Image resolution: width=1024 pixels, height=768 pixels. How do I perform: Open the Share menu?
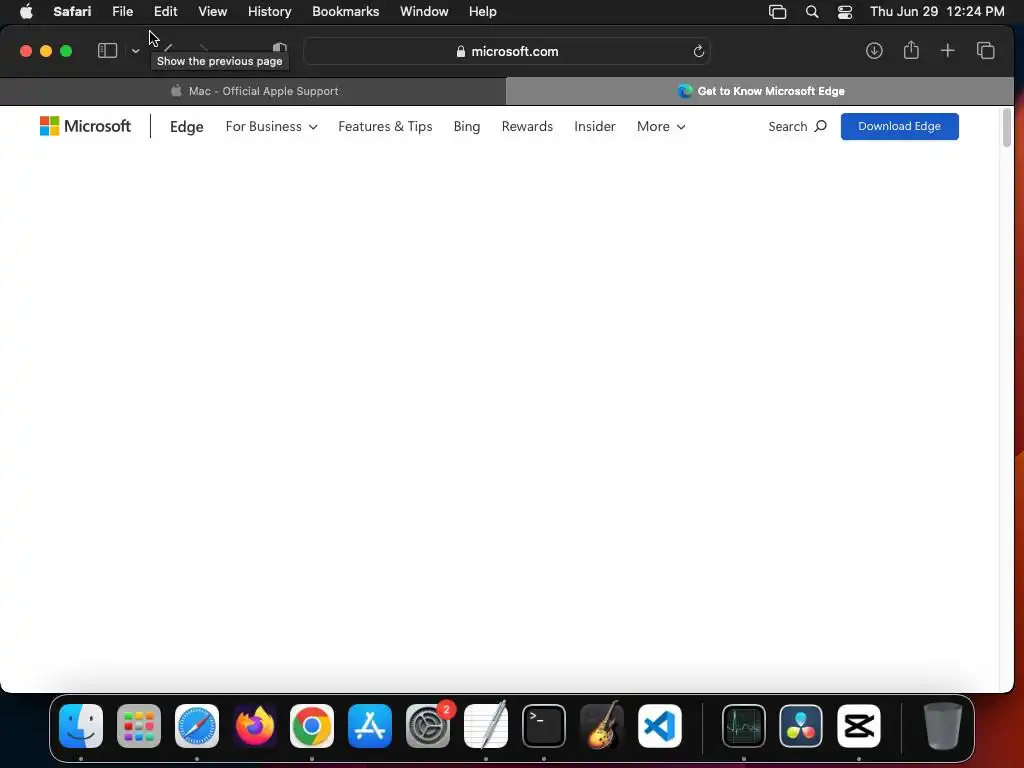pyautogui.click(x=911, y=50)
